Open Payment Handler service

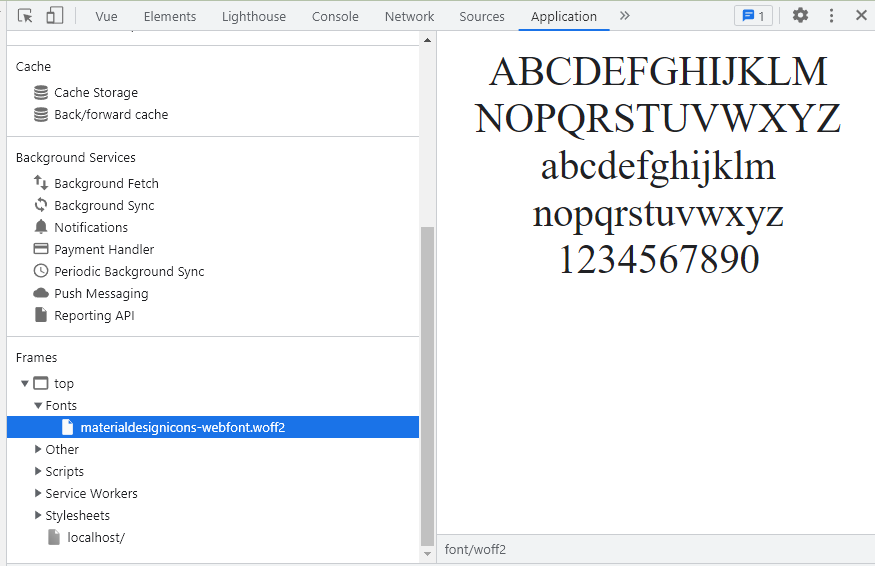pos(104,250)
